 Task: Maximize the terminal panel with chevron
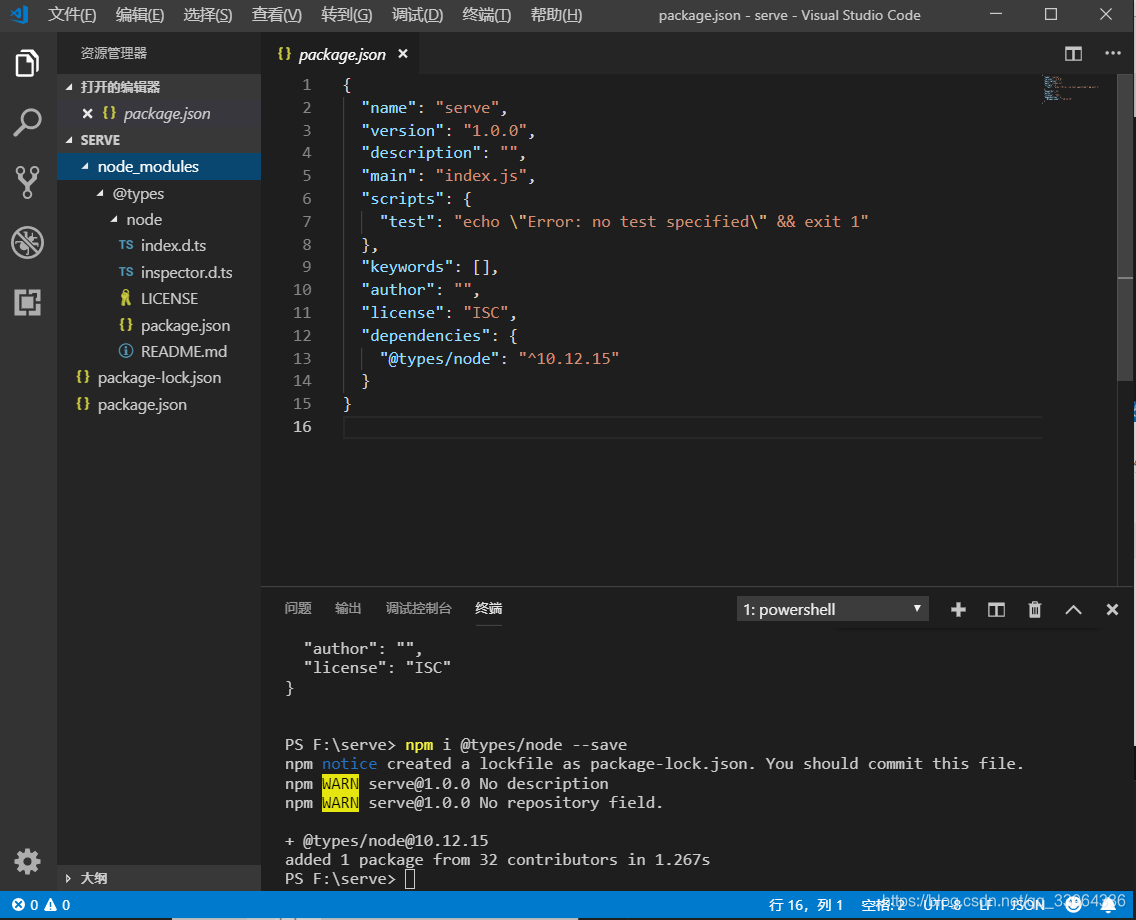1074,610
